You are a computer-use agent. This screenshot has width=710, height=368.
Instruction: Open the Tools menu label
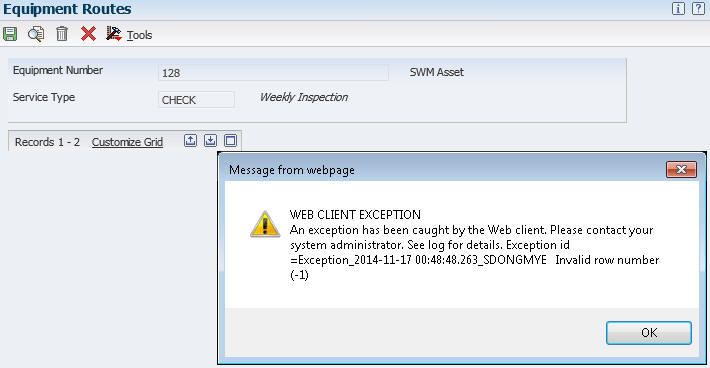[139, 35]
